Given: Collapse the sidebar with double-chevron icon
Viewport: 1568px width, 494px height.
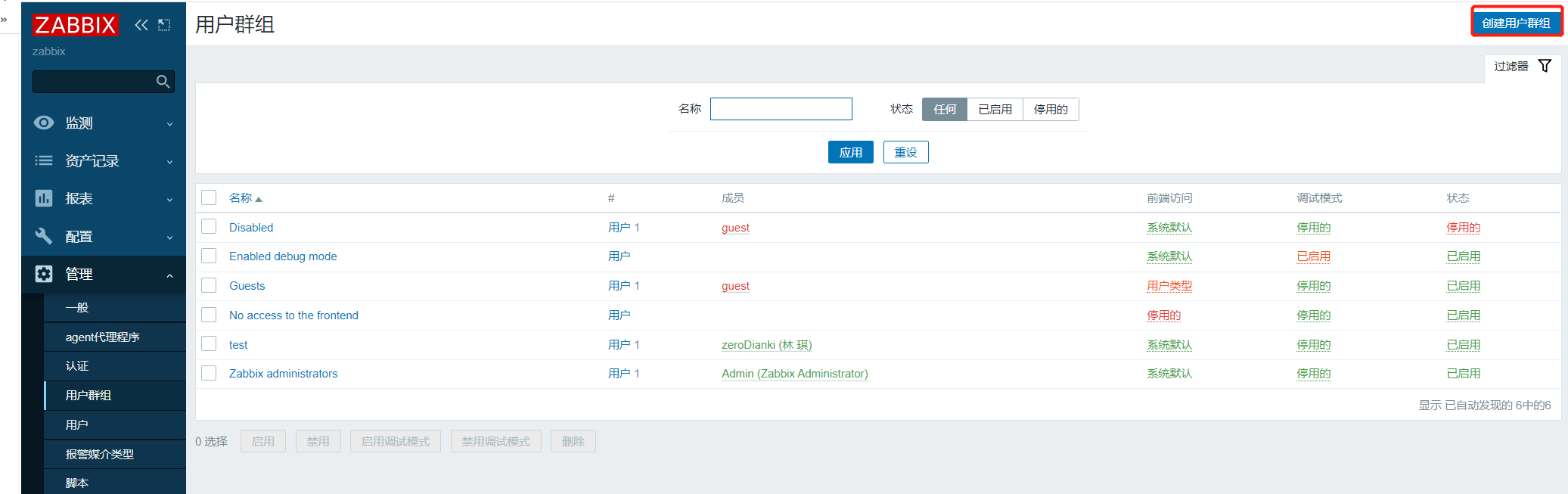Looking at the screenshot, I should 141,25.
